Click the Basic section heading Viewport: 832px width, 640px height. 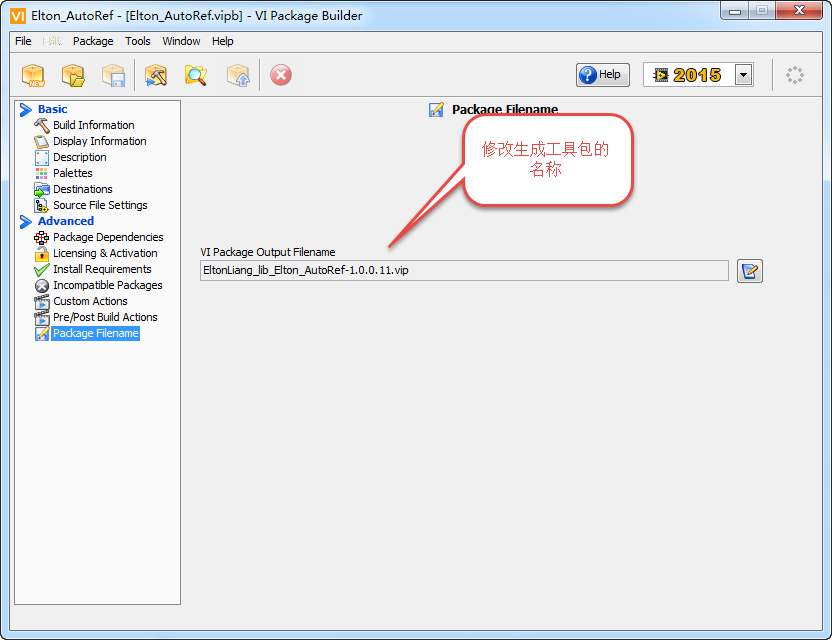(x=53, y=109)
